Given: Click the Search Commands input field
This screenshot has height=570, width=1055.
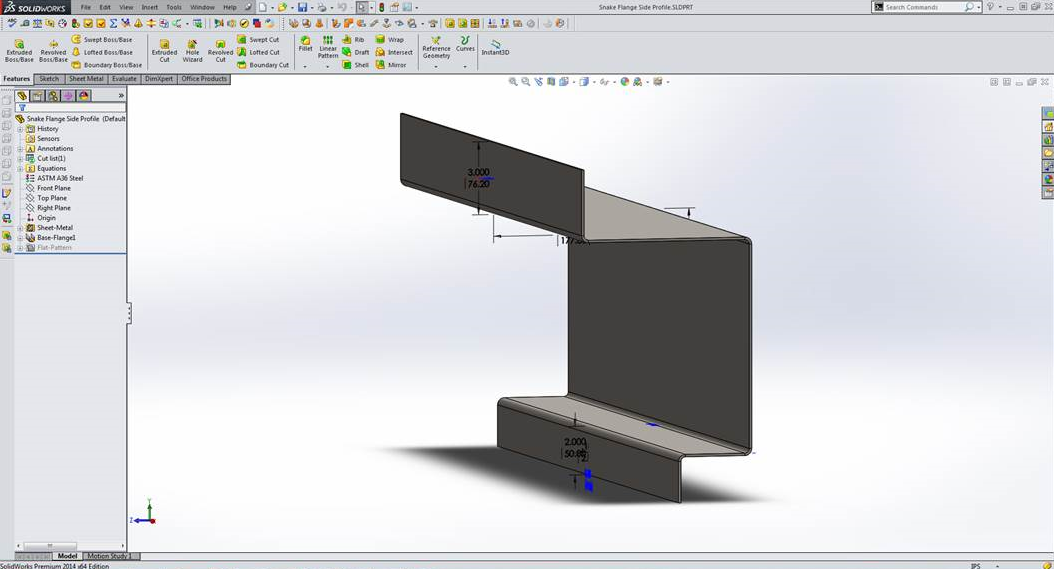Looking at the screenshot, I should click(x=923, y=7).
